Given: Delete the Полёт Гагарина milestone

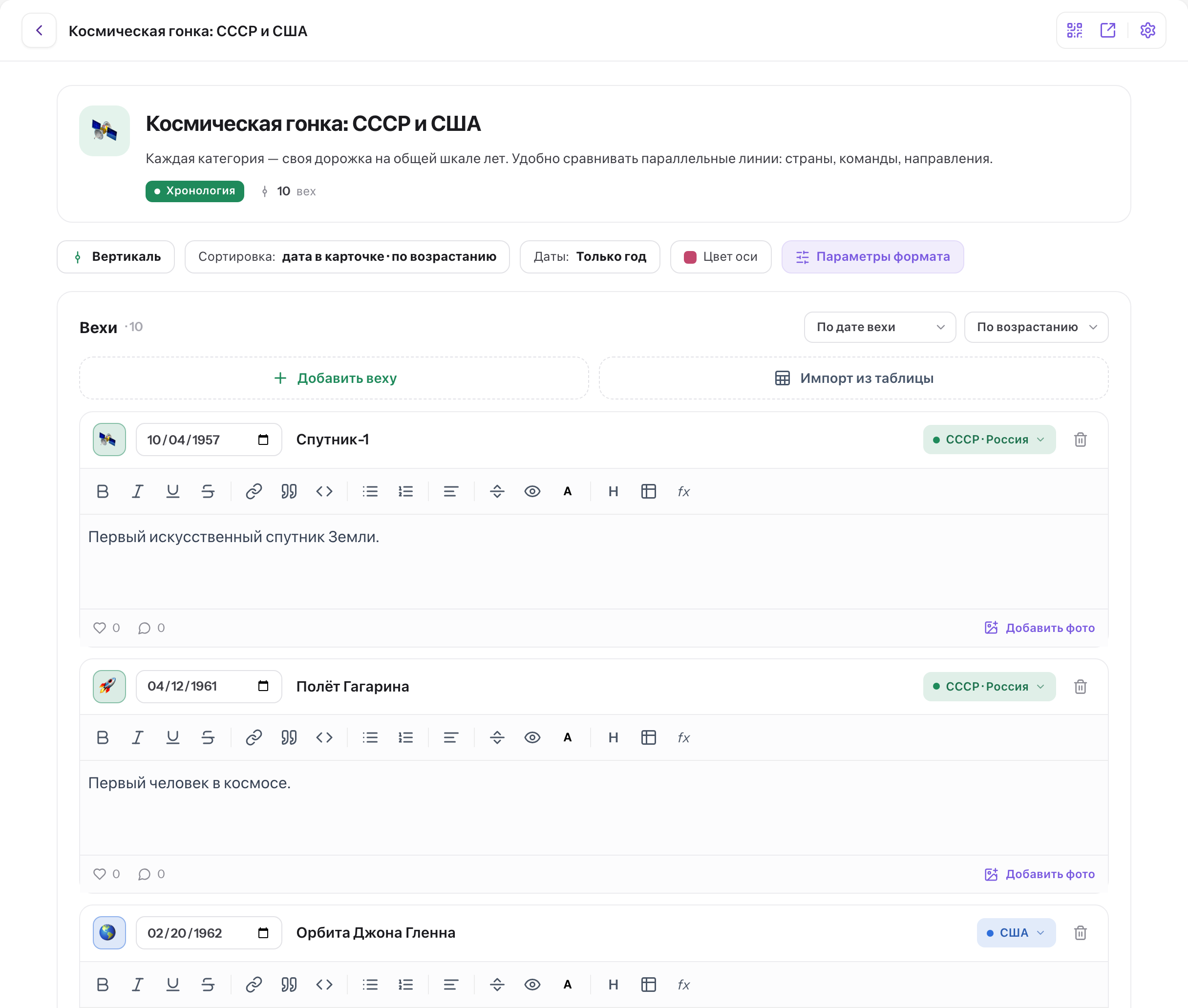Looking at the screenshot, I should click(1080, 686).
